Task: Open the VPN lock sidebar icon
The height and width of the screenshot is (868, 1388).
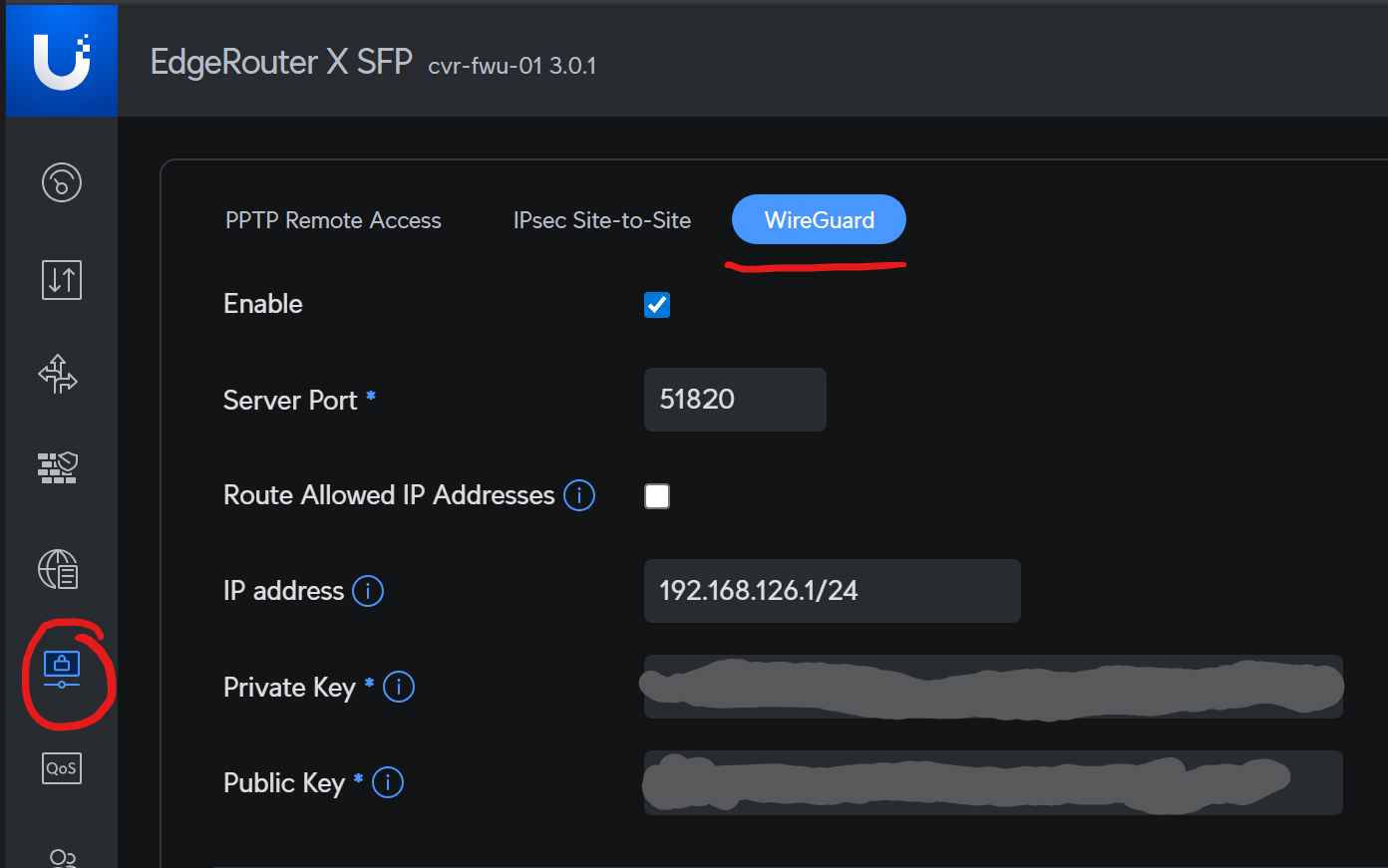Action: coord(62,668)
